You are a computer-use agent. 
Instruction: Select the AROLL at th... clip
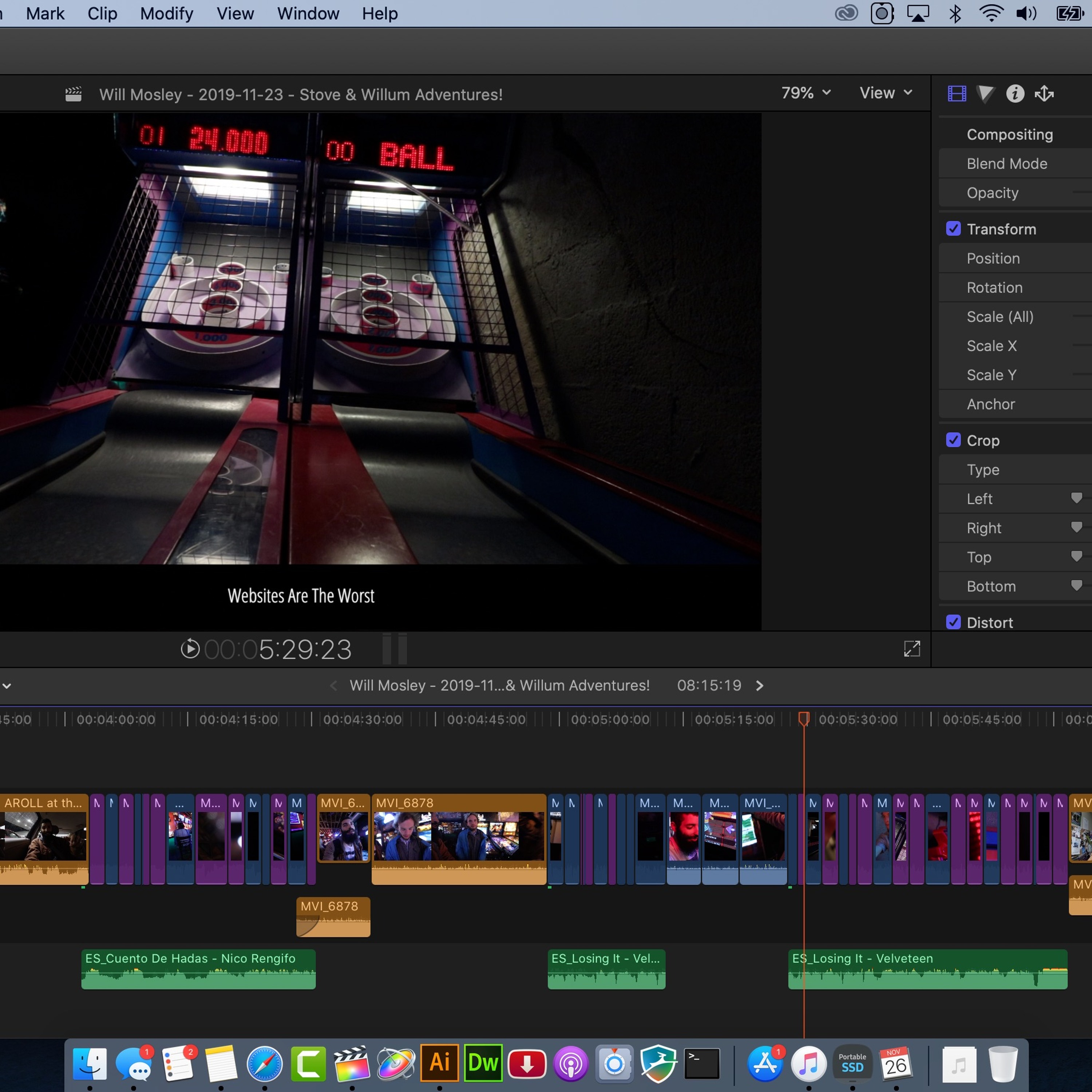44,839
